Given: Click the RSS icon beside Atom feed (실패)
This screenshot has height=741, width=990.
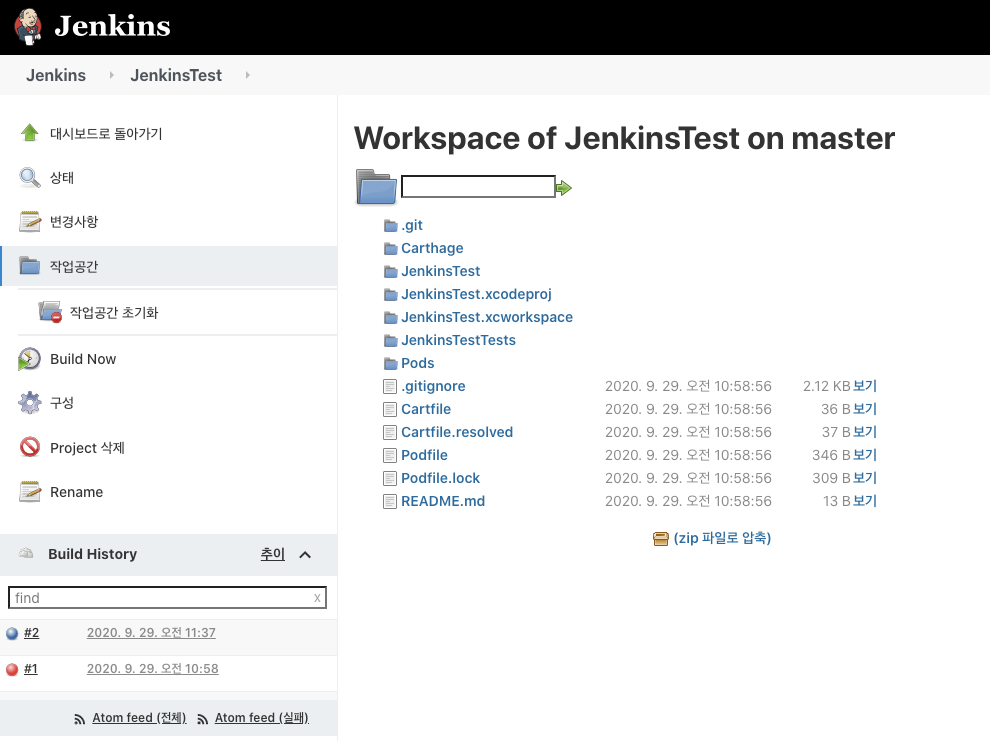Looking at the screenshot, I should 202,719.
